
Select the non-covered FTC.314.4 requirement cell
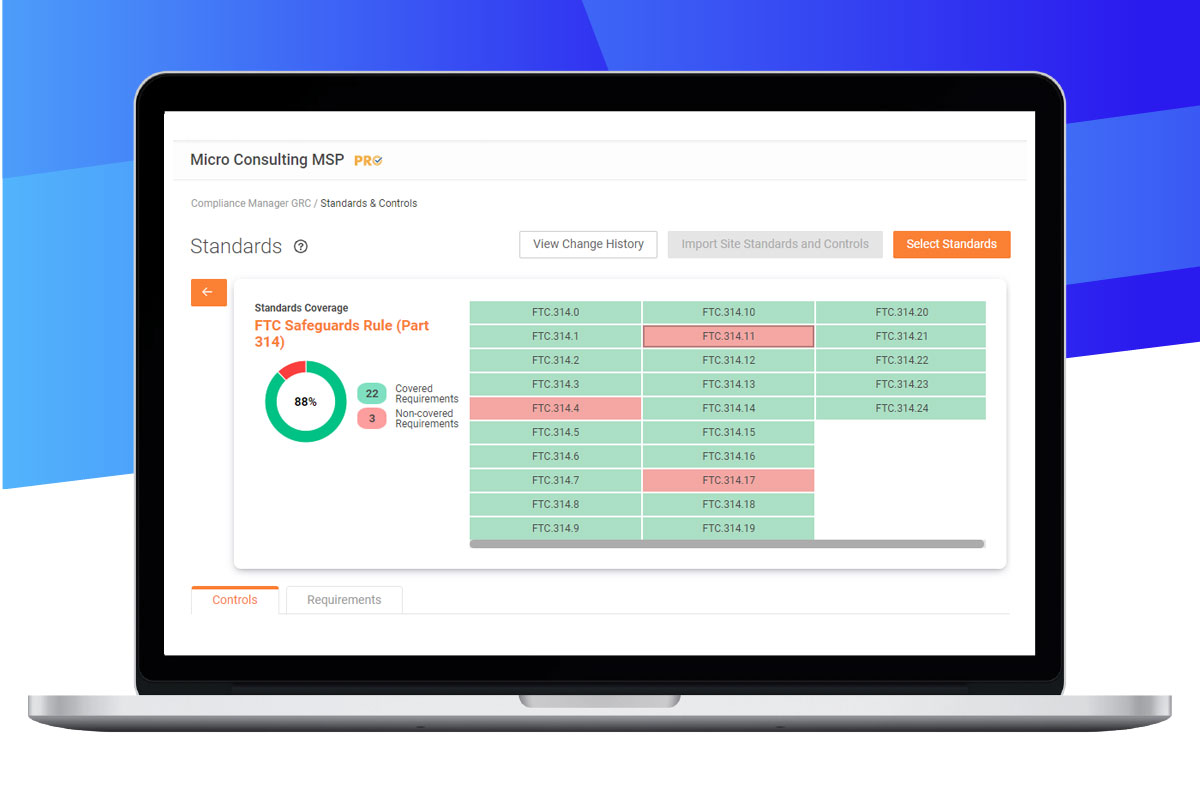(555, 408)
